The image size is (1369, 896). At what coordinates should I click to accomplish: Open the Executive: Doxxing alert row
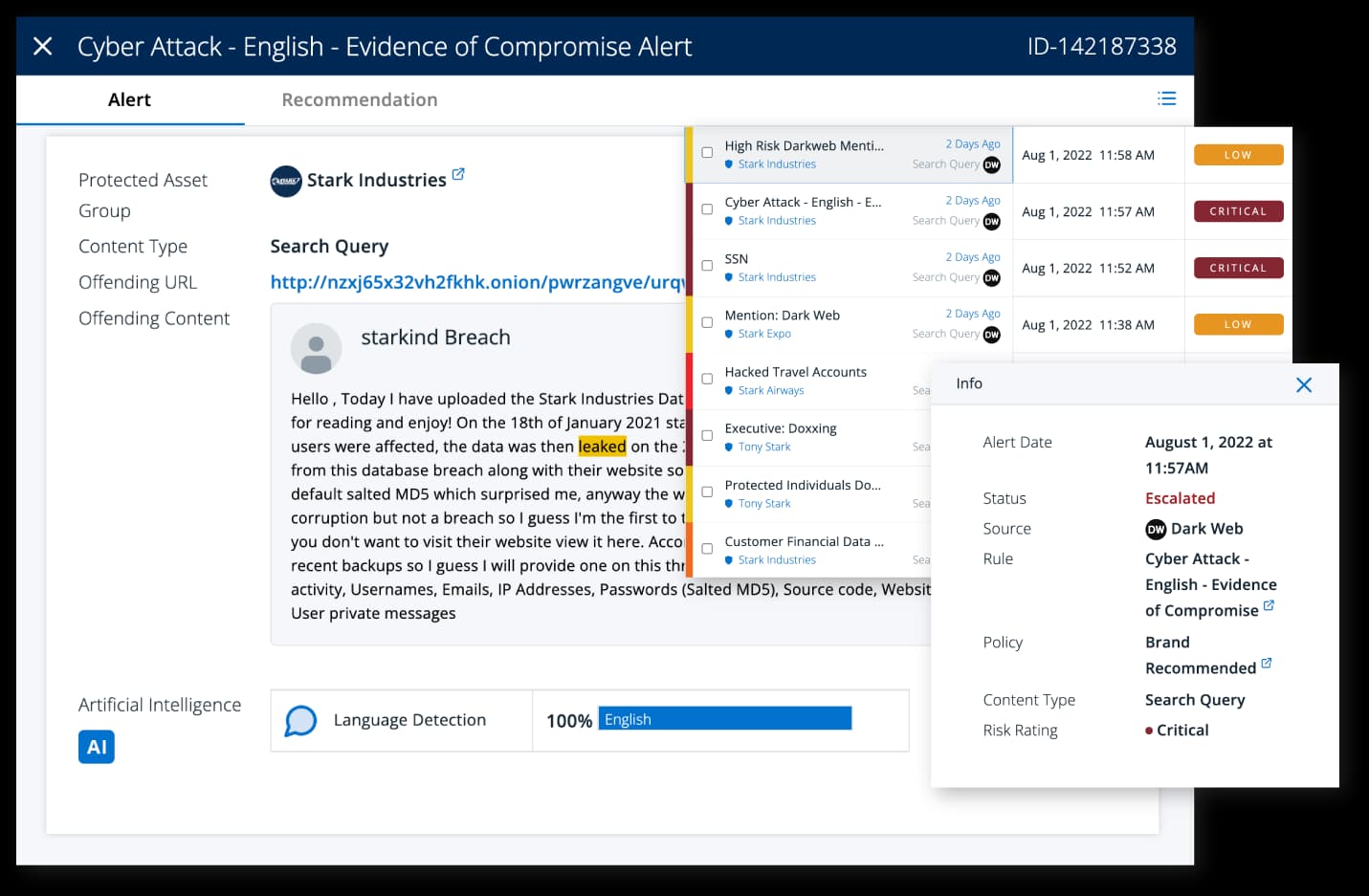[x=781, y=428]
